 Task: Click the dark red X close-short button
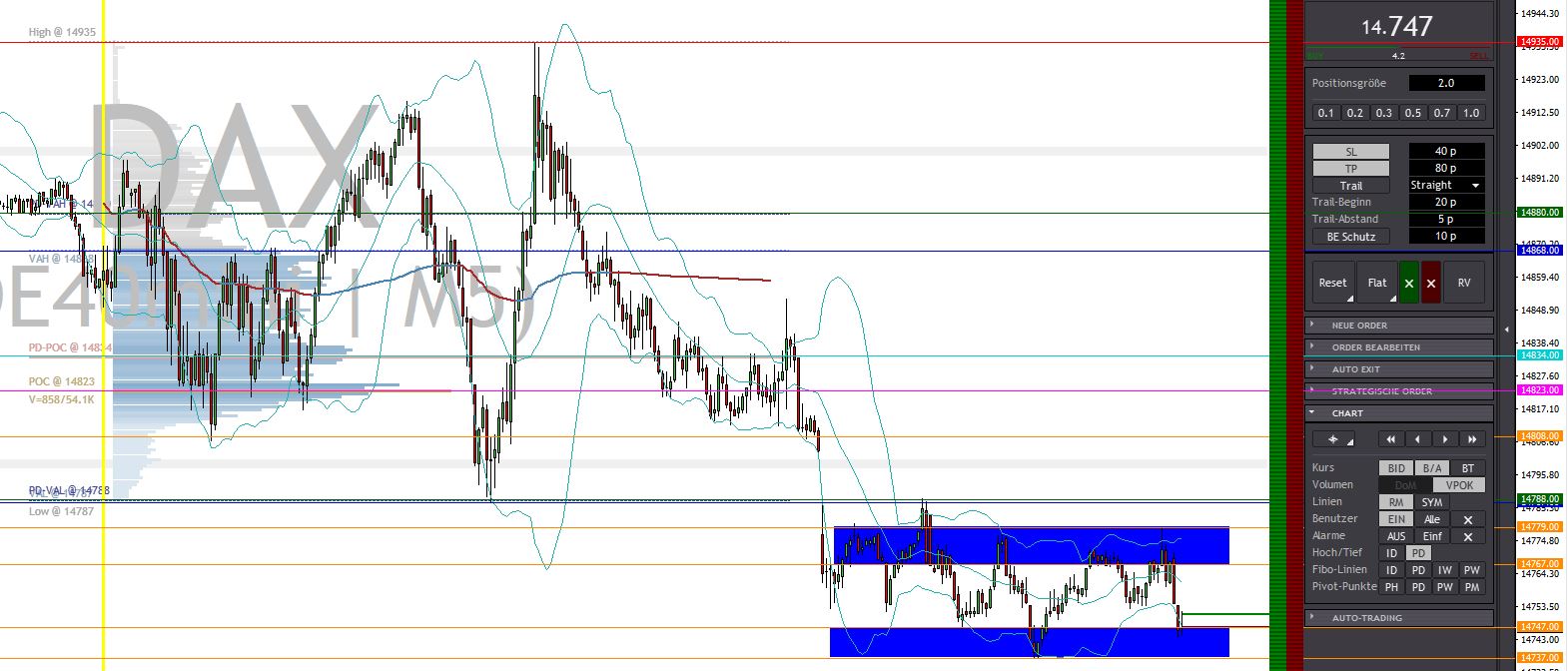[x=1431, y=283]
